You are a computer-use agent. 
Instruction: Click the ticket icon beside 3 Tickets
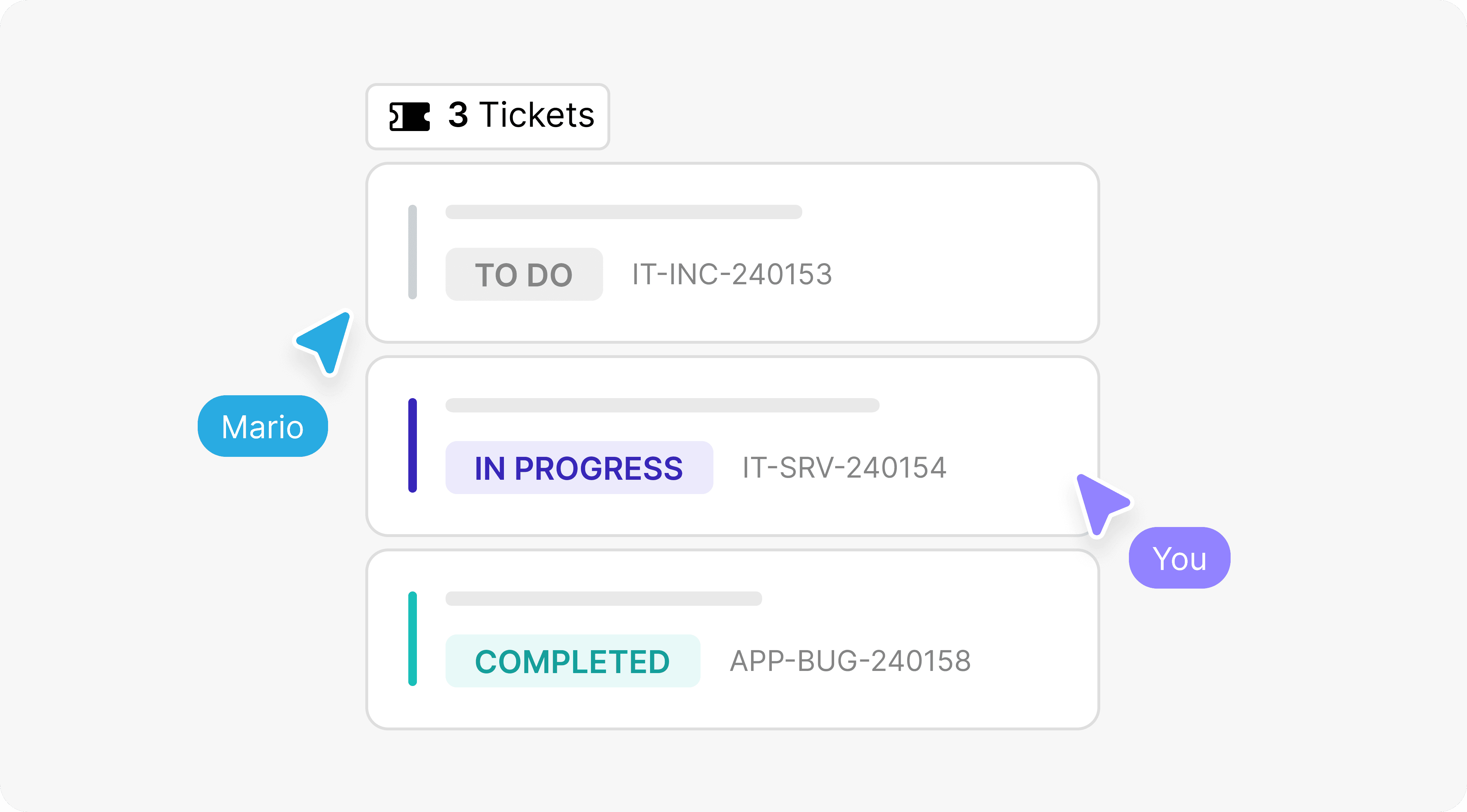409,116
